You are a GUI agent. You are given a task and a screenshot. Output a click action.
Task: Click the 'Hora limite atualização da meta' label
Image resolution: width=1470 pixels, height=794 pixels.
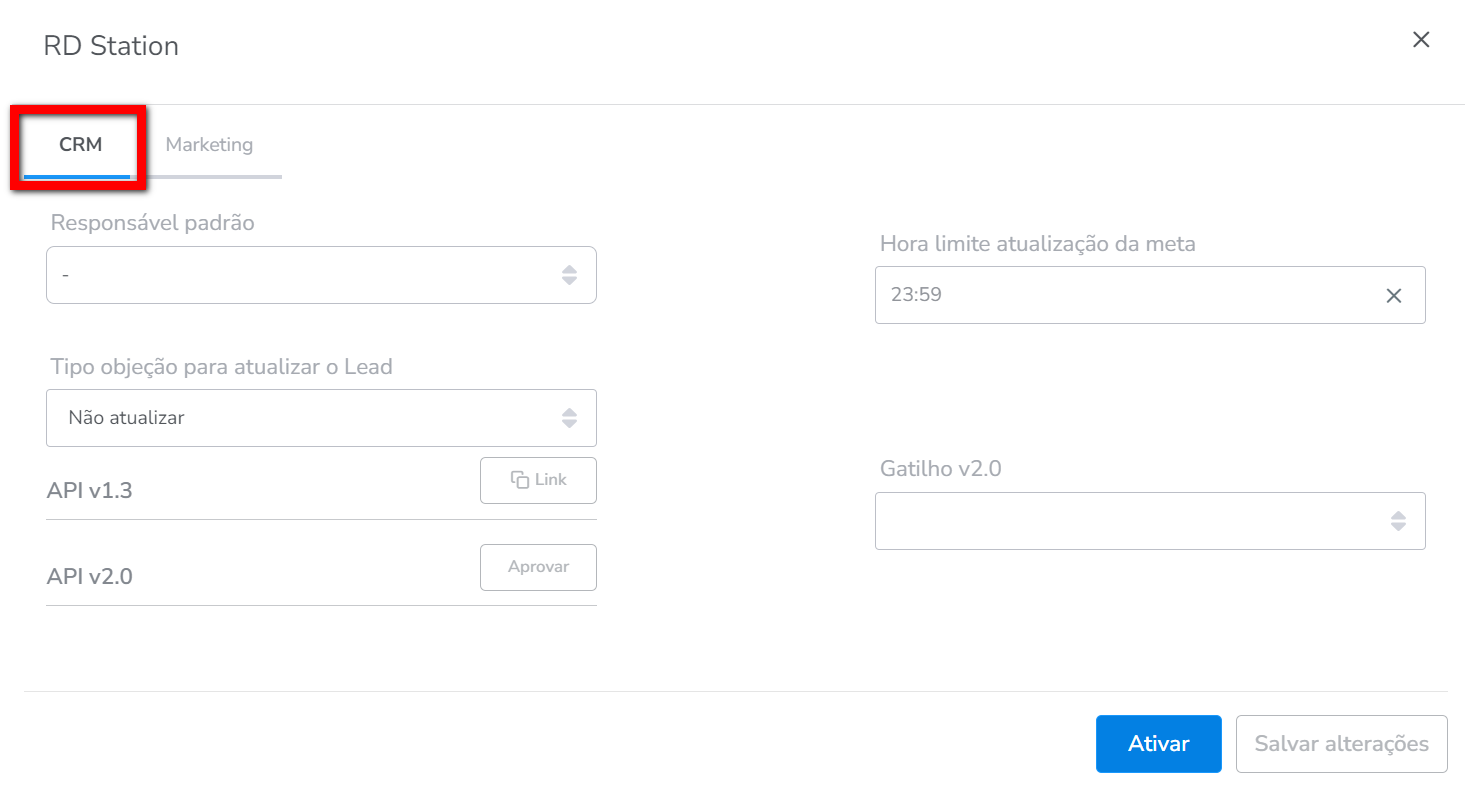tap(1037, 244)
